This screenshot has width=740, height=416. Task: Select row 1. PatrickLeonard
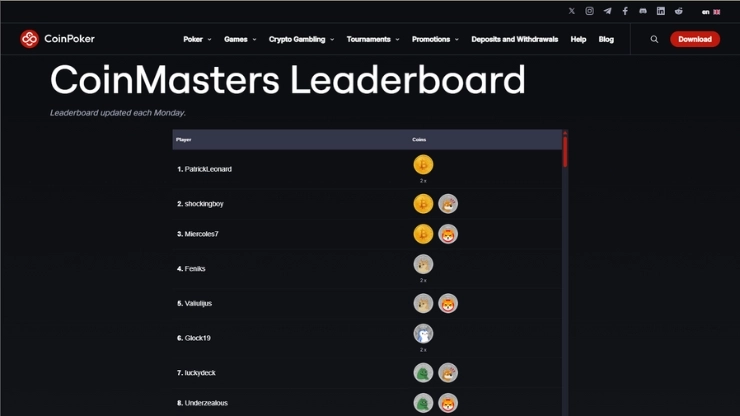367,169
